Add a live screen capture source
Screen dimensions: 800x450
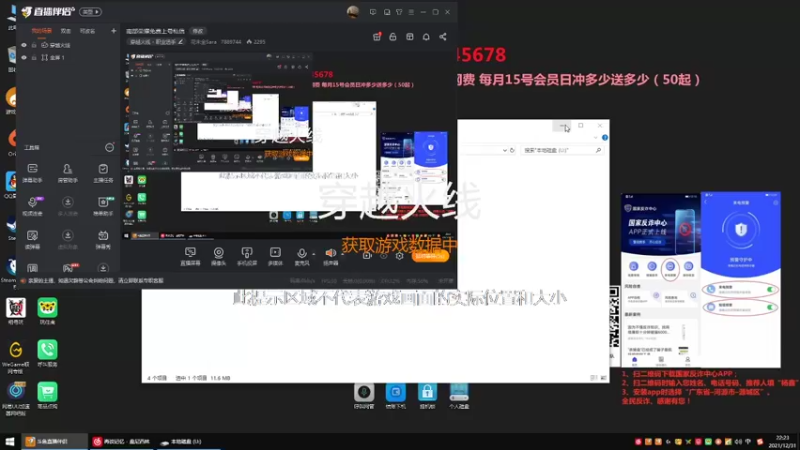point(190,256)
